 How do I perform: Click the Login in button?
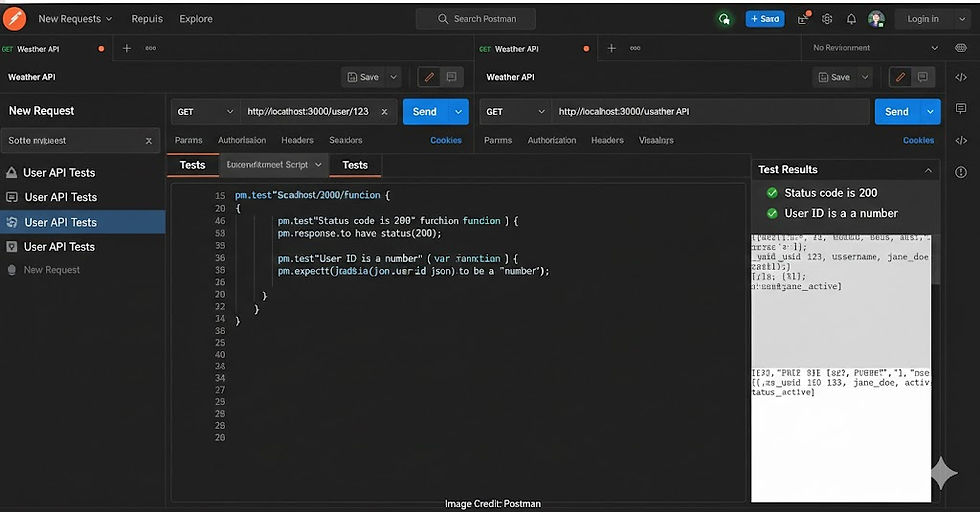[923, 19]
